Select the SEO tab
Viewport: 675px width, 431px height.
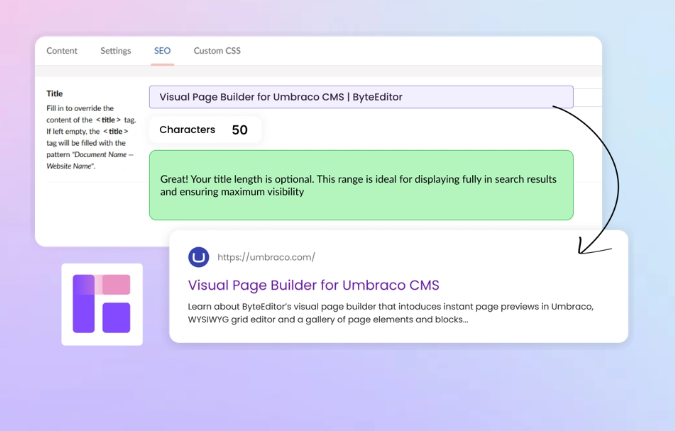(x=162, y=51)
